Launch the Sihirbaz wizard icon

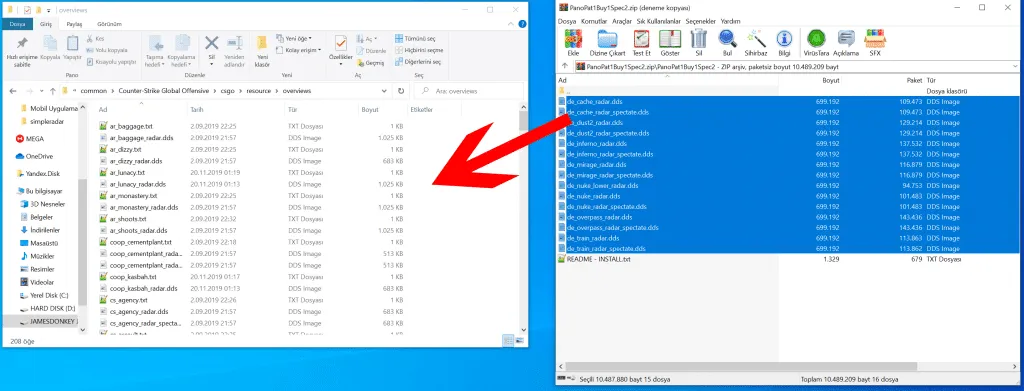pyautogui.click(x=756, y=42)
